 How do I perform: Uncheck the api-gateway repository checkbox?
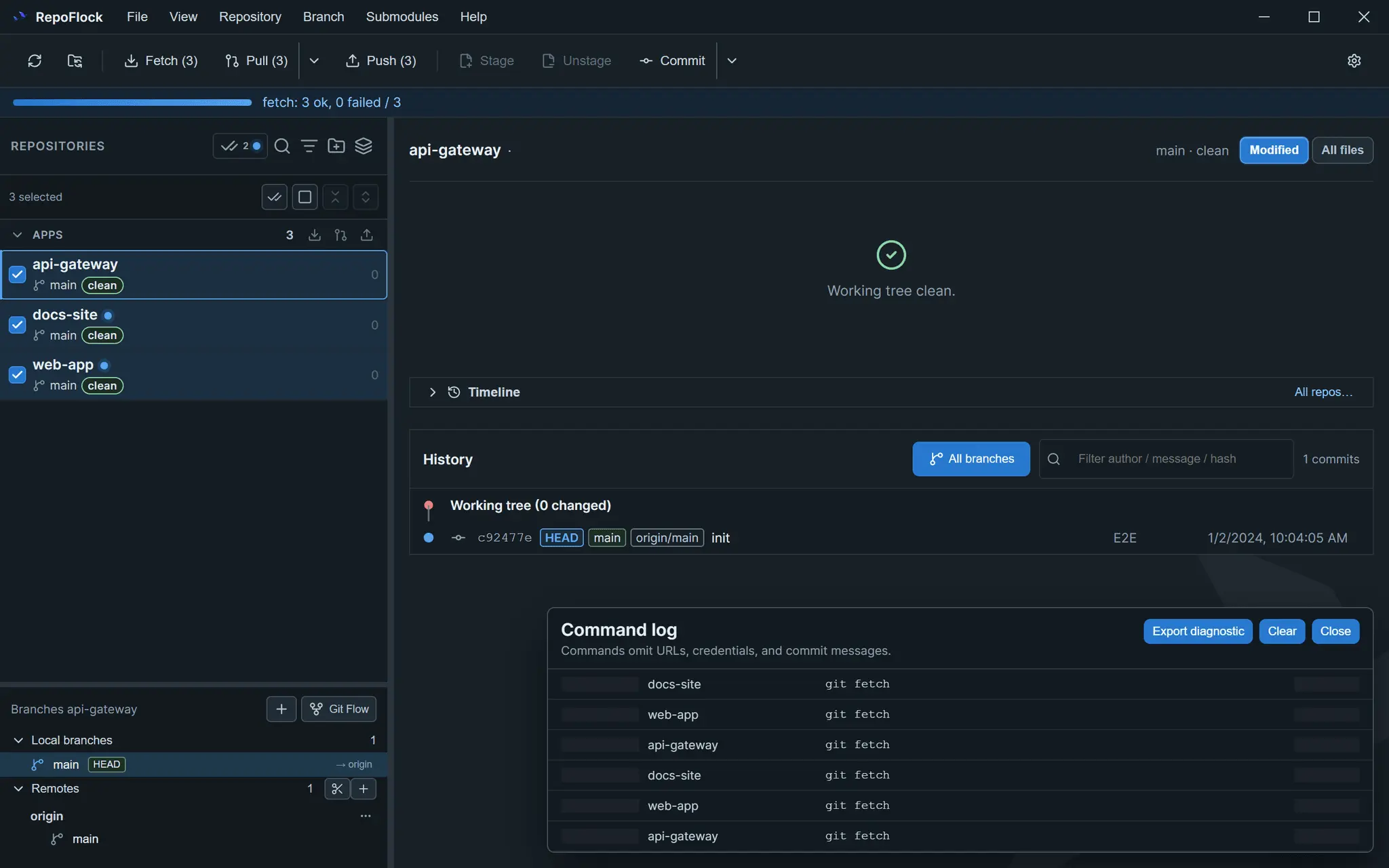[18, 274]
